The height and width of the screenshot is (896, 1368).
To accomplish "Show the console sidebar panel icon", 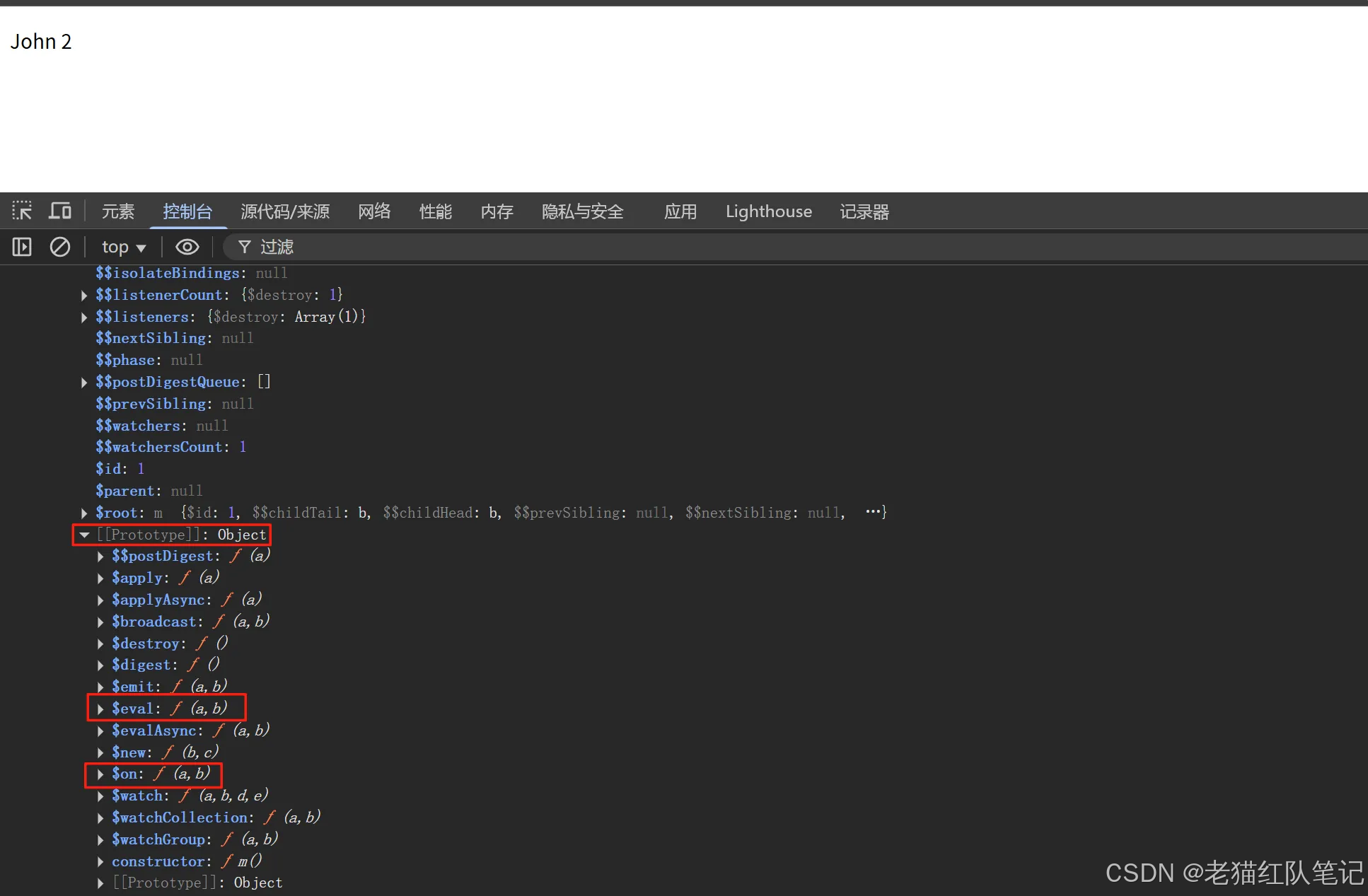I will pos(22,247).
